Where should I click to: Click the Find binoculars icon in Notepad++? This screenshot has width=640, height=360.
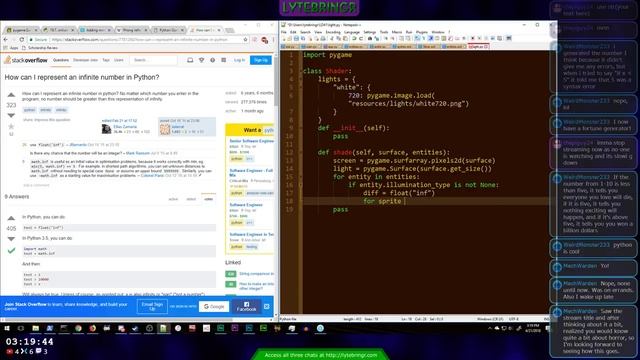coord(370,38)
